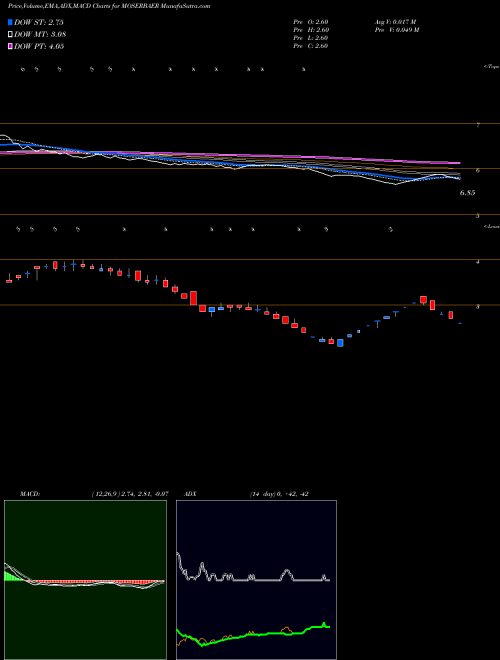Click the 'Pre L: 2.60' low value

click(x=311, y=38)
